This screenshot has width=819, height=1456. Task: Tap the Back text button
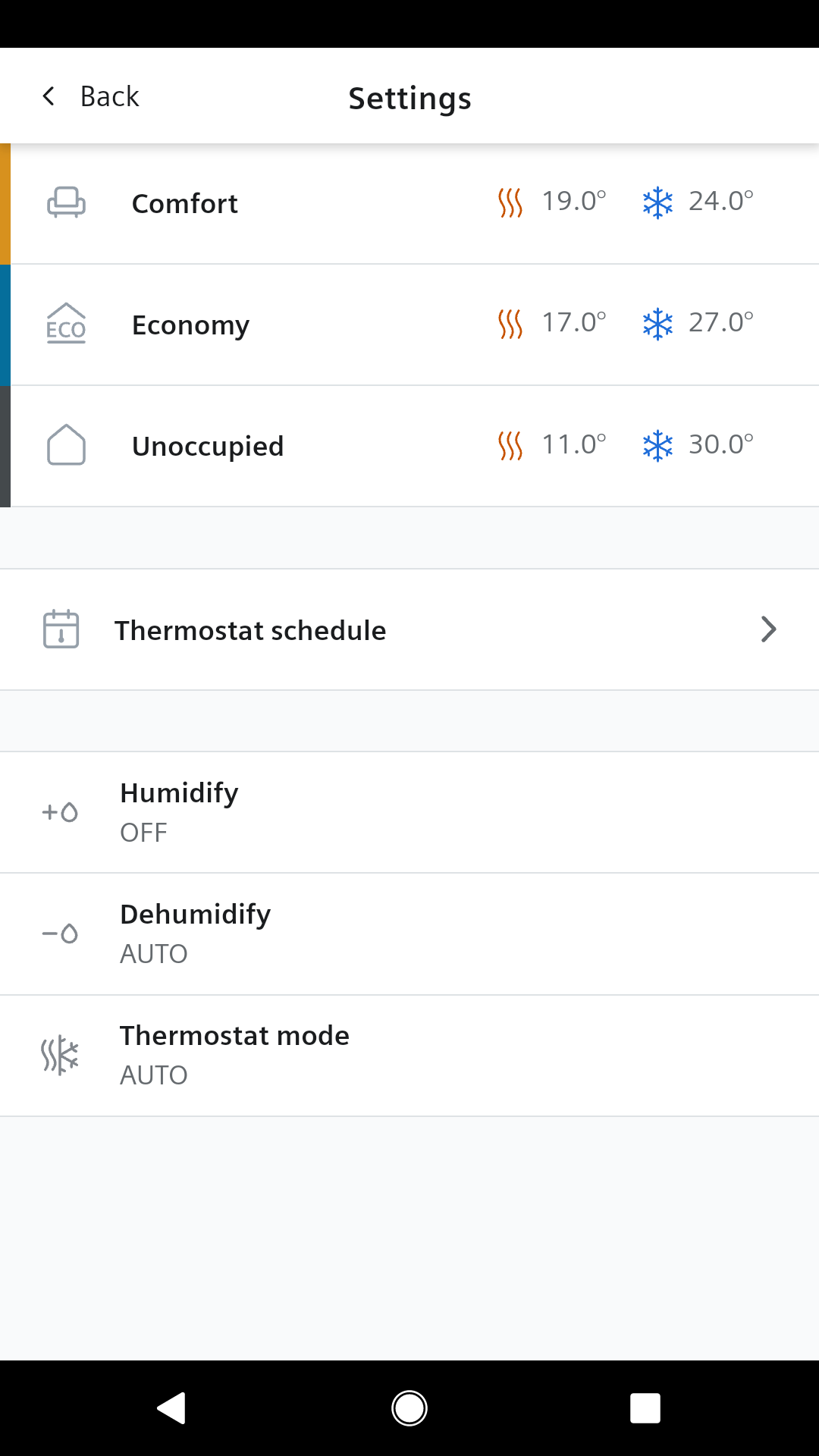[110, 96]
